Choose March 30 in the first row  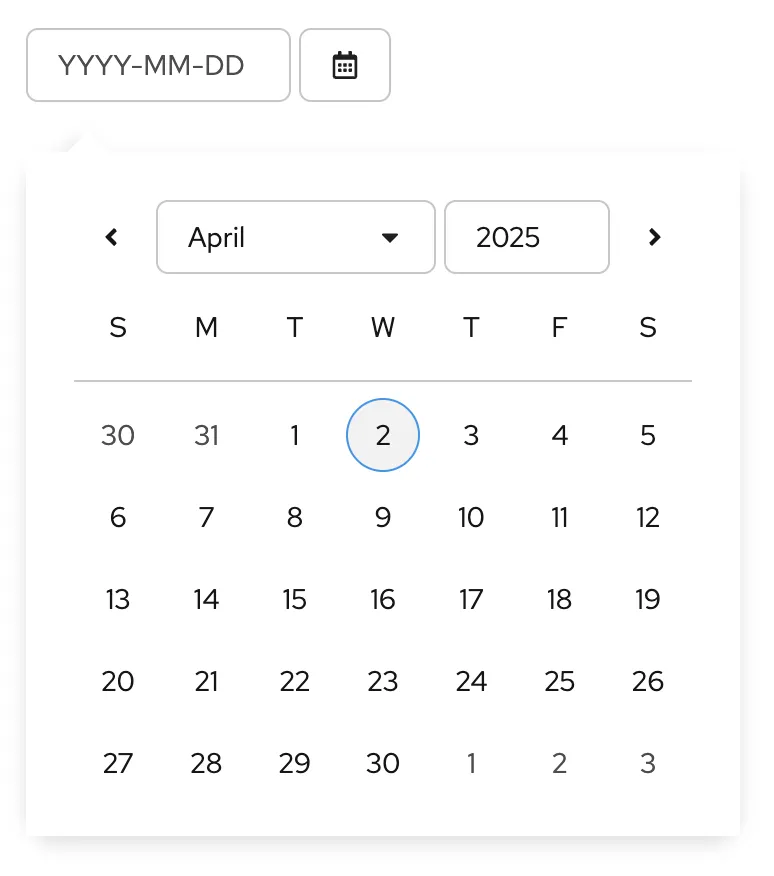pyautogui.click(x=118, y=436)
